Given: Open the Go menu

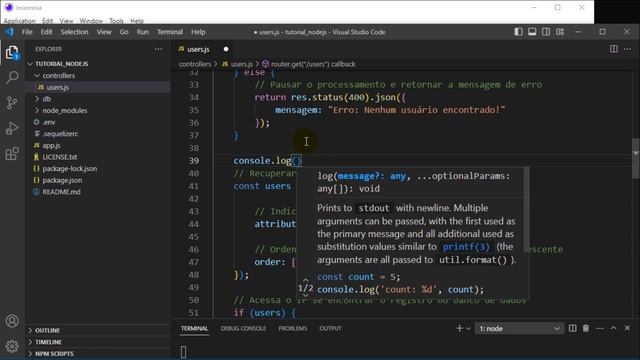Looking at the screenshot, I should [124, 32].
